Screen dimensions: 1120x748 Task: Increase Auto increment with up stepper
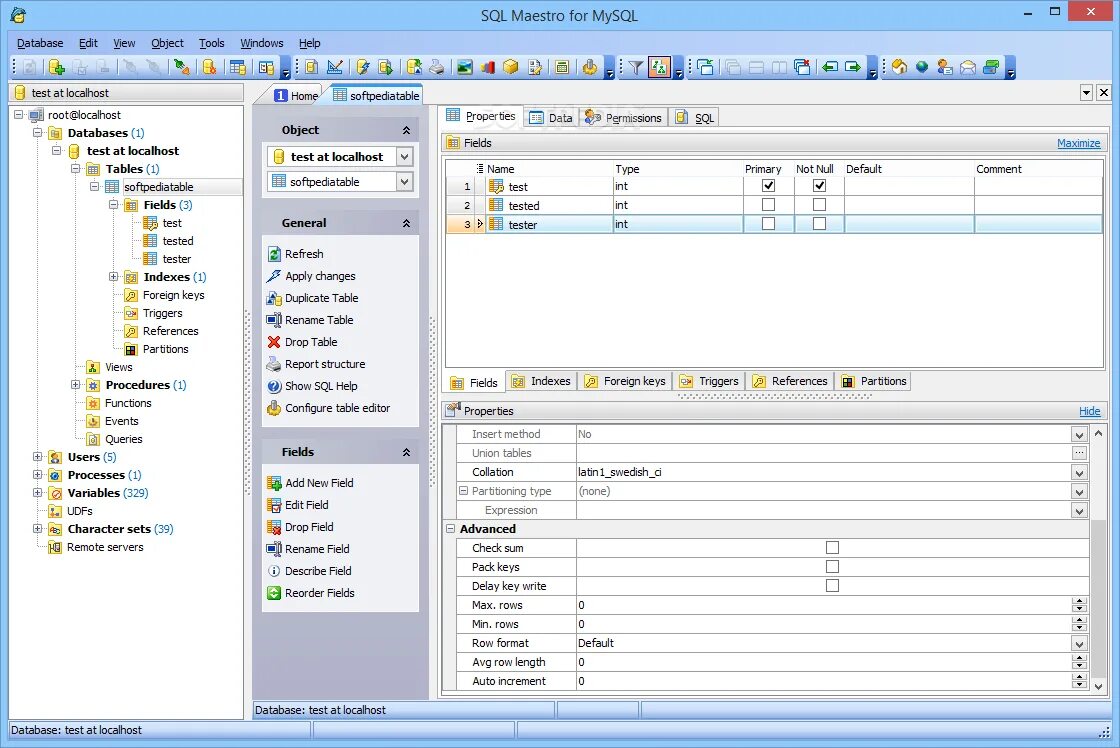[1079, 677]
